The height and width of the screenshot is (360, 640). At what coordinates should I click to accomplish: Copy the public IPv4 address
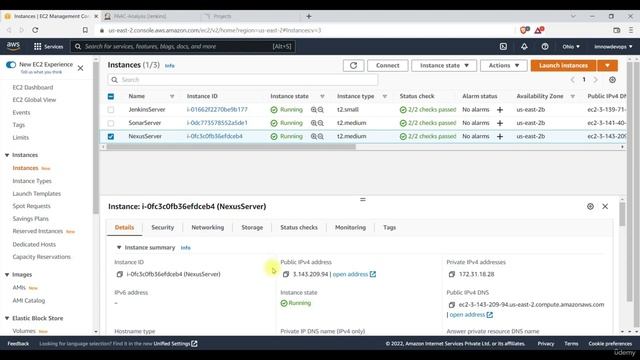(x=286, y=274)
